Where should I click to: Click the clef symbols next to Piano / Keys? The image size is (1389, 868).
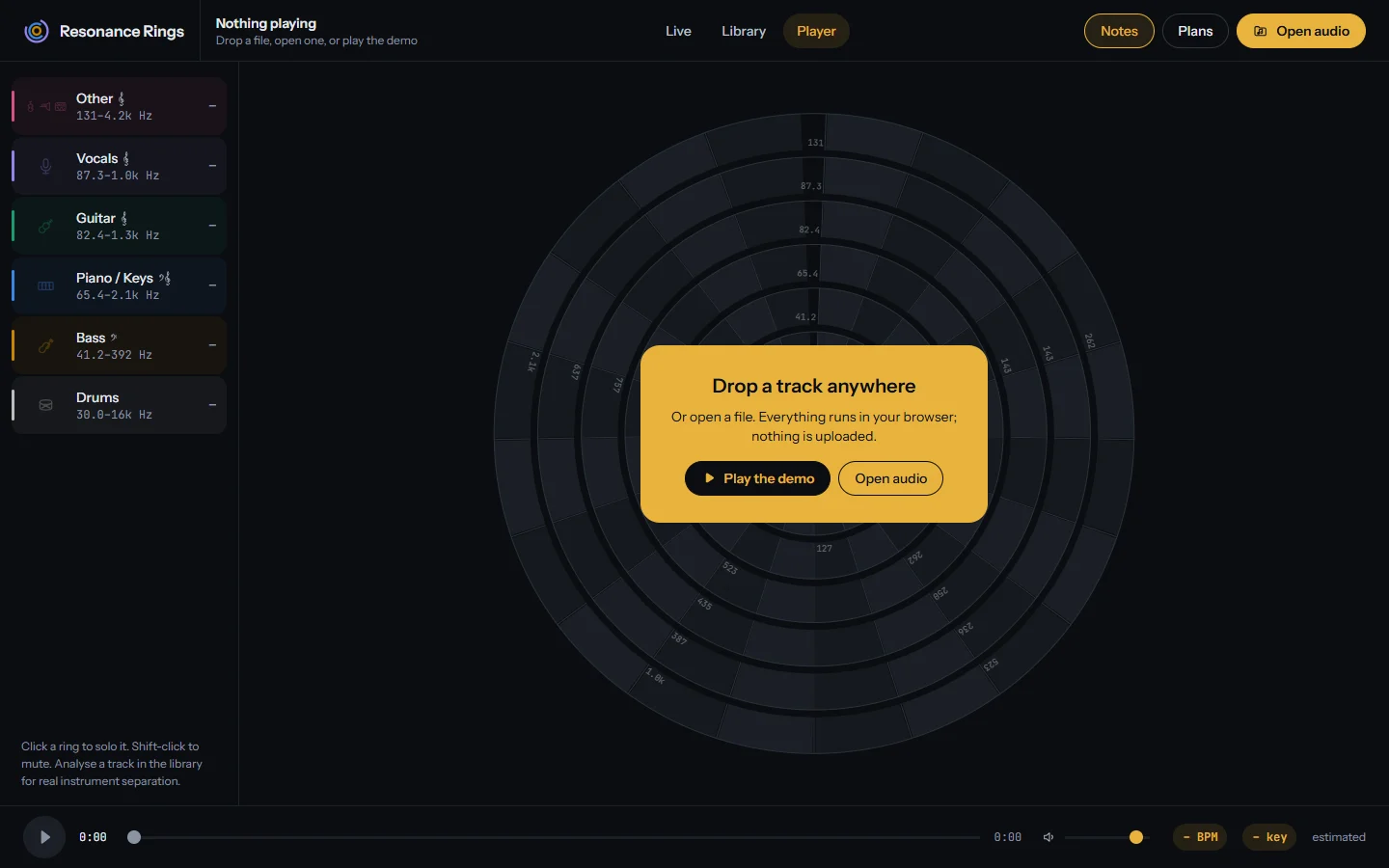(x=165, y=278)
